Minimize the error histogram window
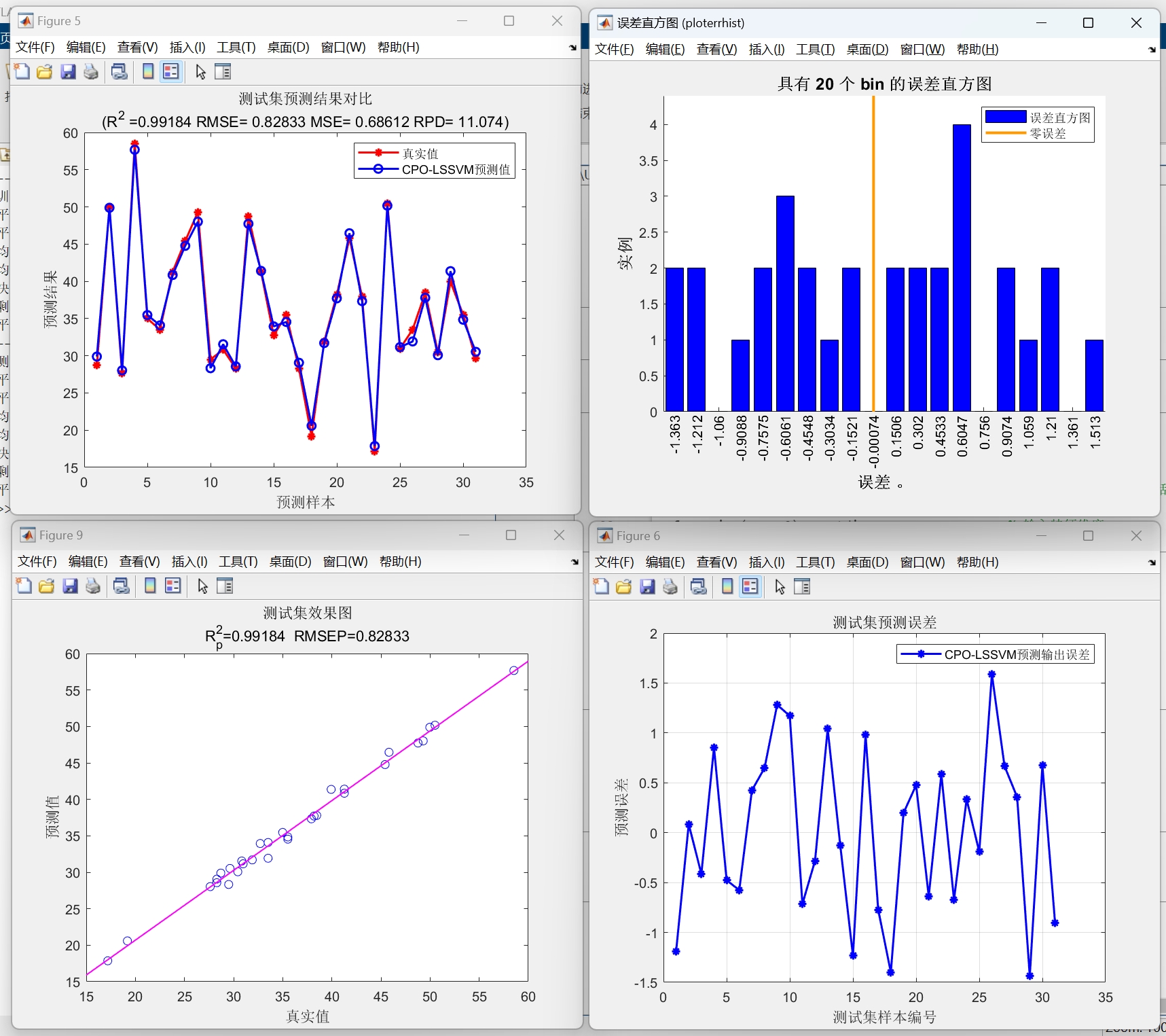 1041,23
